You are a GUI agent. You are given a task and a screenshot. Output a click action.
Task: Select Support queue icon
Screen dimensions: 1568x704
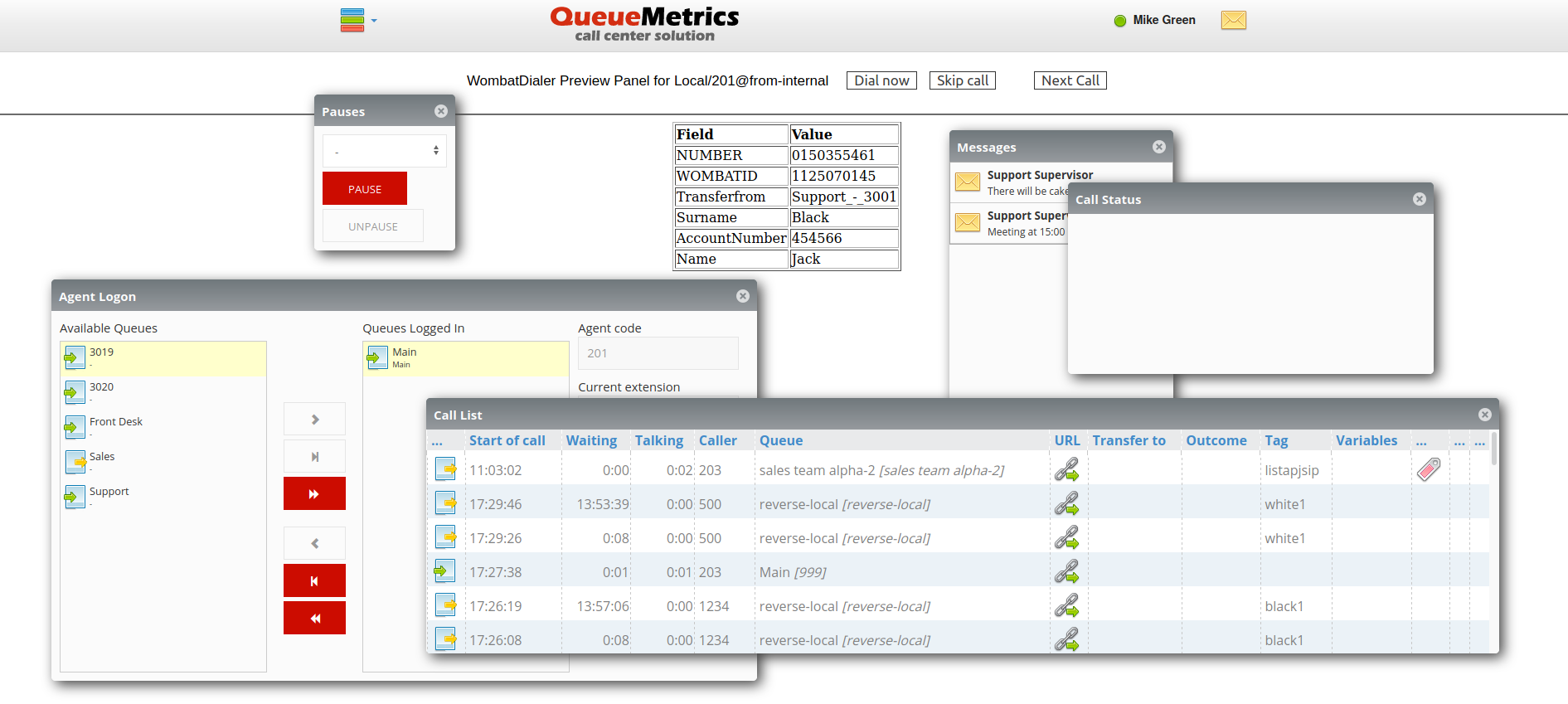[x=75, y=498]
